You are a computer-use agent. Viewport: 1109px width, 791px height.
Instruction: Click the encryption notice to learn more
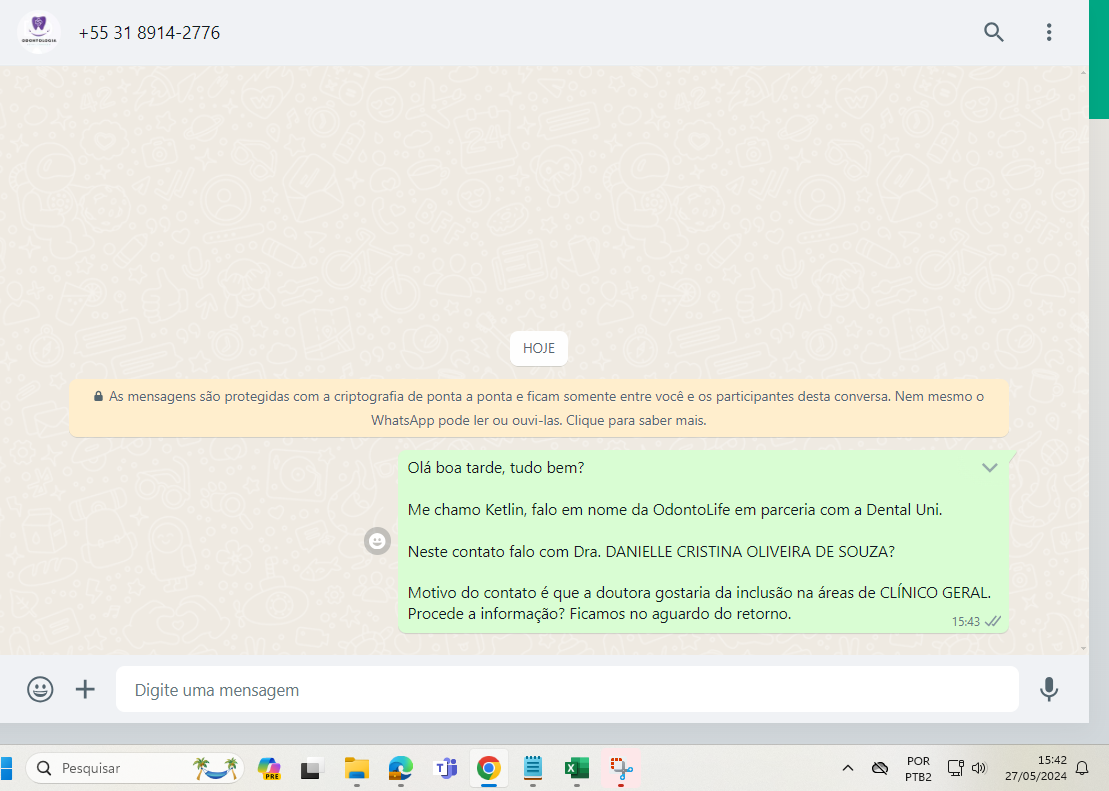[x=539, y=408]
